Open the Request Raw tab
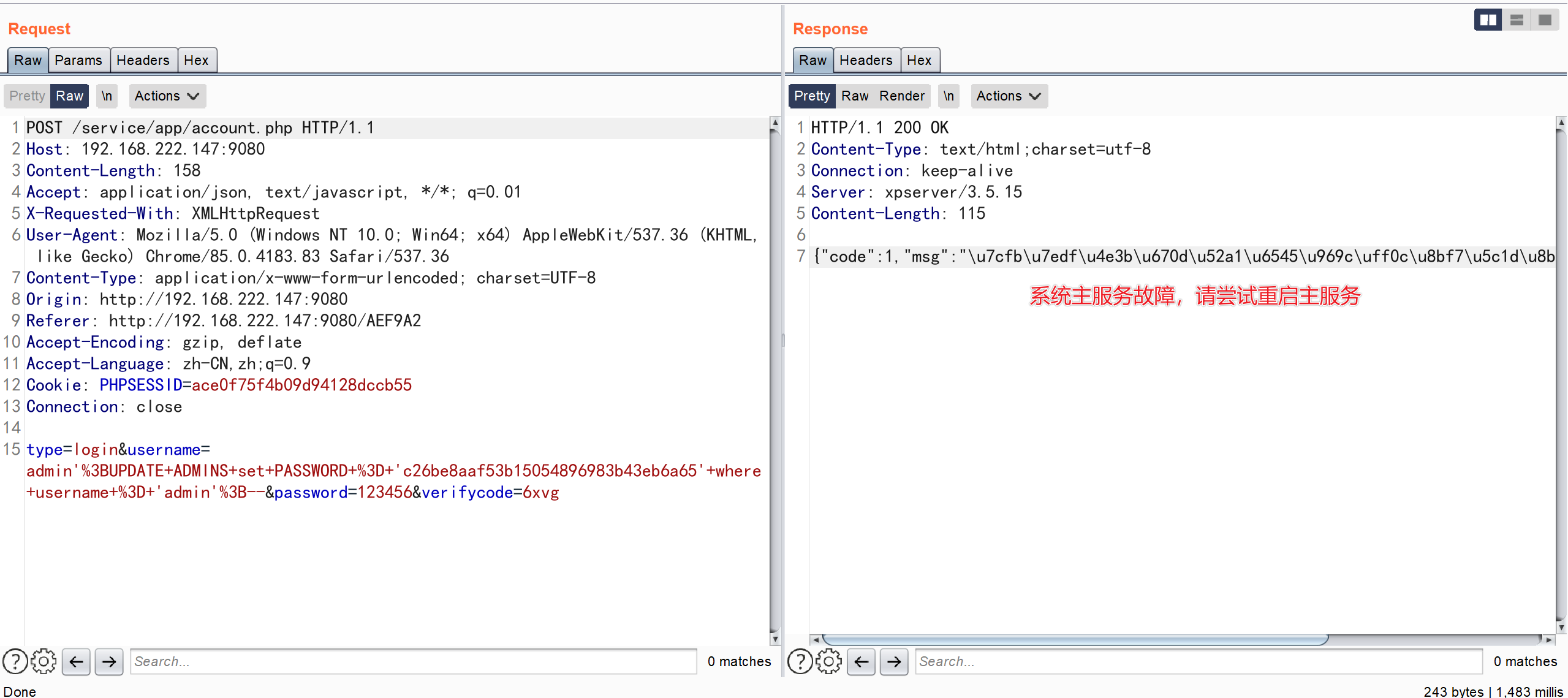Screen dimensions: 1568x698 pyautogui.click(x=28, y=60)
